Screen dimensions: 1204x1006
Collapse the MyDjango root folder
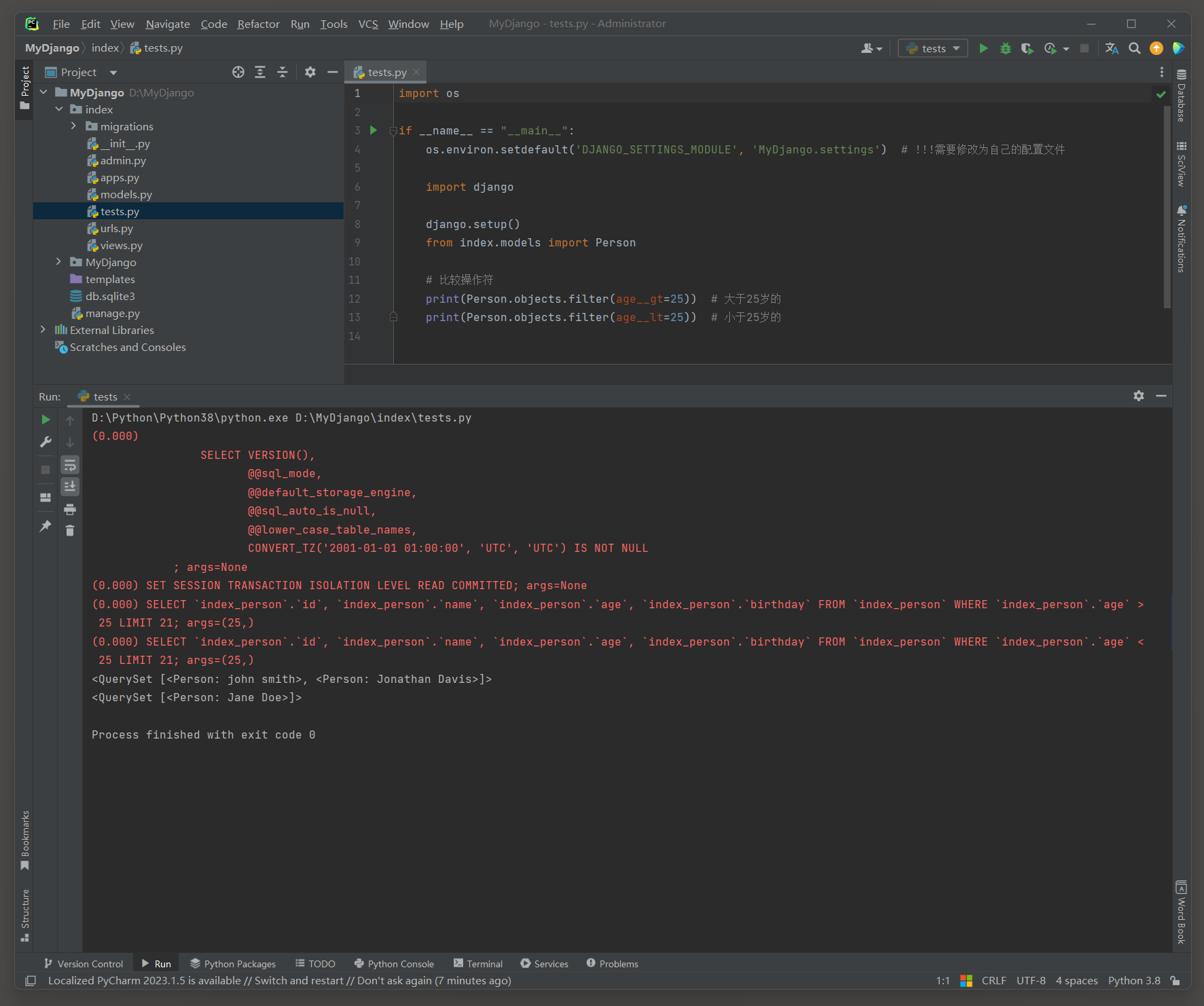click(x=44, y=92)
